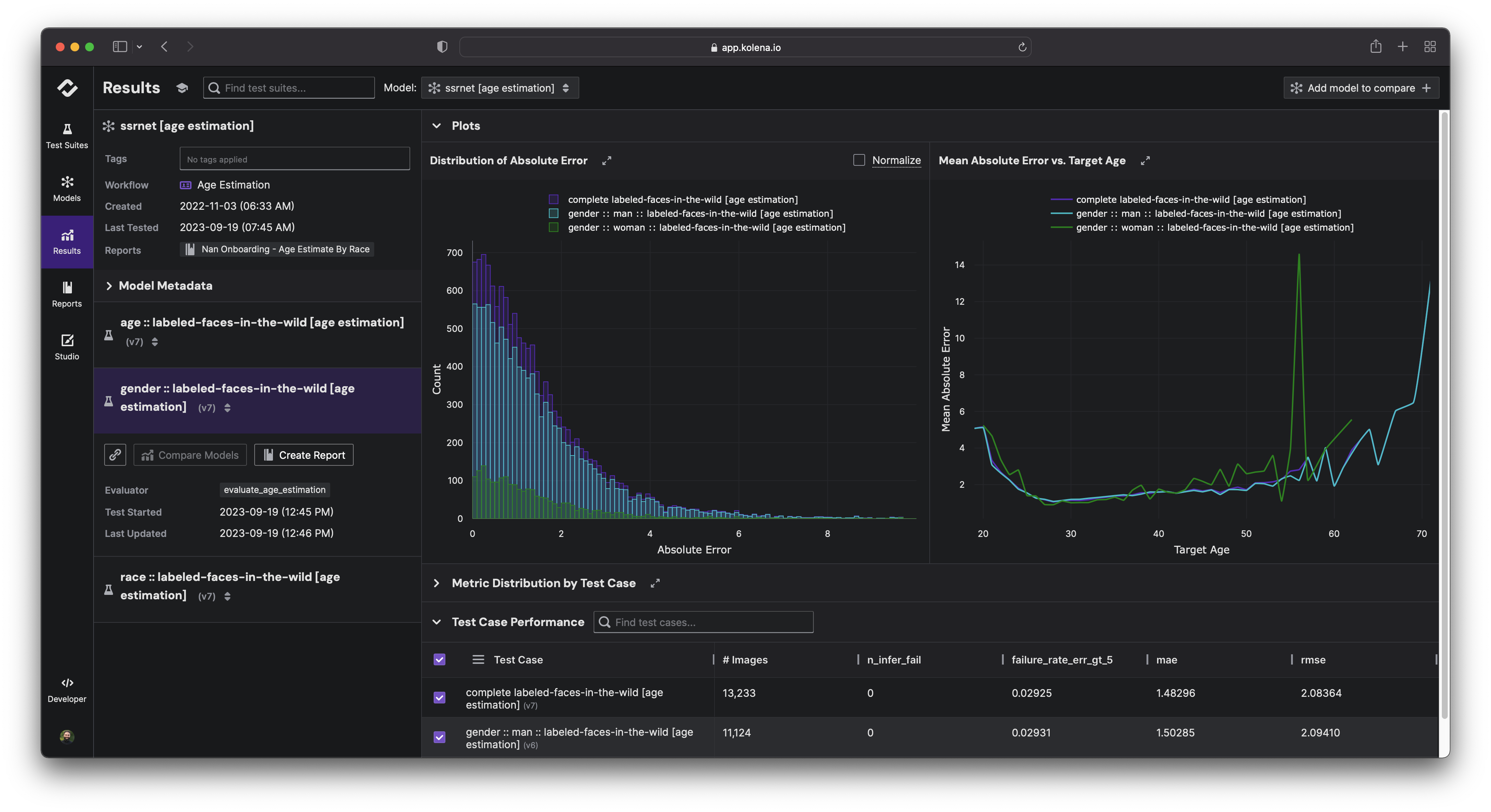
Task: Uncheck the complete labeled-faces-in-the-wild test case row
Action: coord(439,698)
